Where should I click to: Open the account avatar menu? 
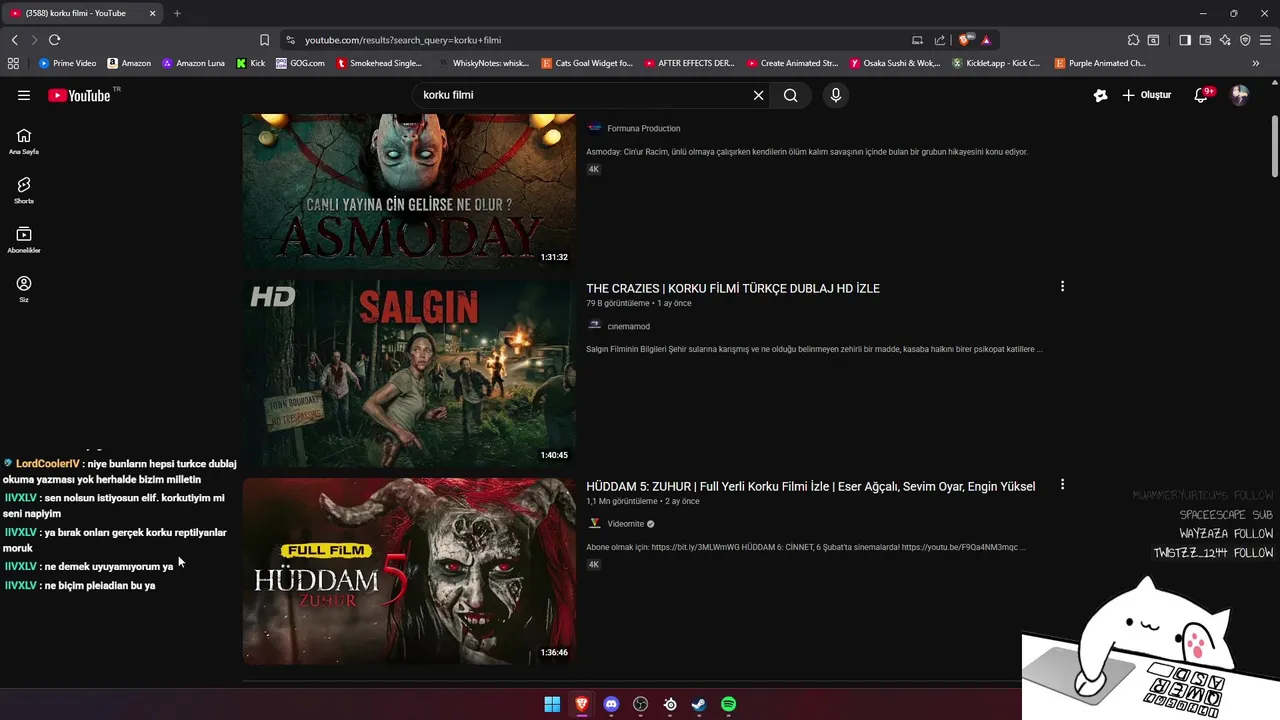(x=1240, y=95)
